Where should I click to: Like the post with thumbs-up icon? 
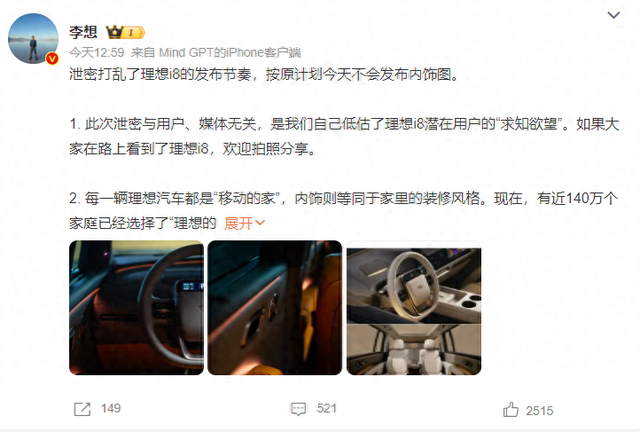[x=511, y=409]
